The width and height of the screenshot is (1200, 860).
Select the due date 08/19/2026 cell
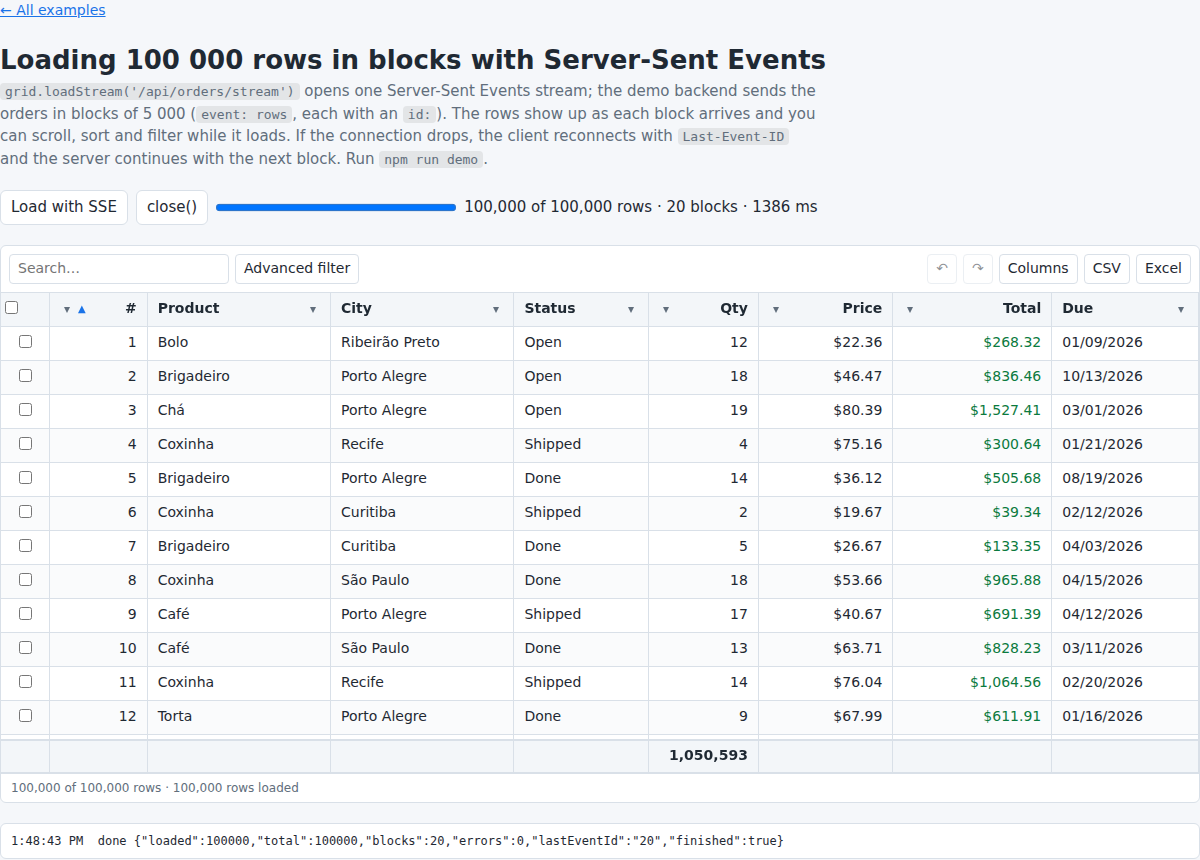pos(1125,478)
